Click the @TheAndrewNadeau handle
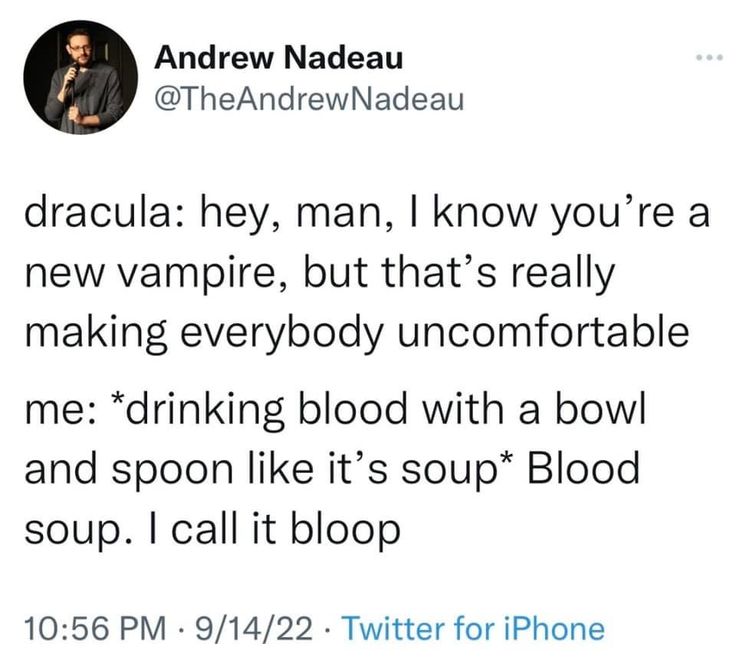 pyautogui.click(x=309, y=96)
